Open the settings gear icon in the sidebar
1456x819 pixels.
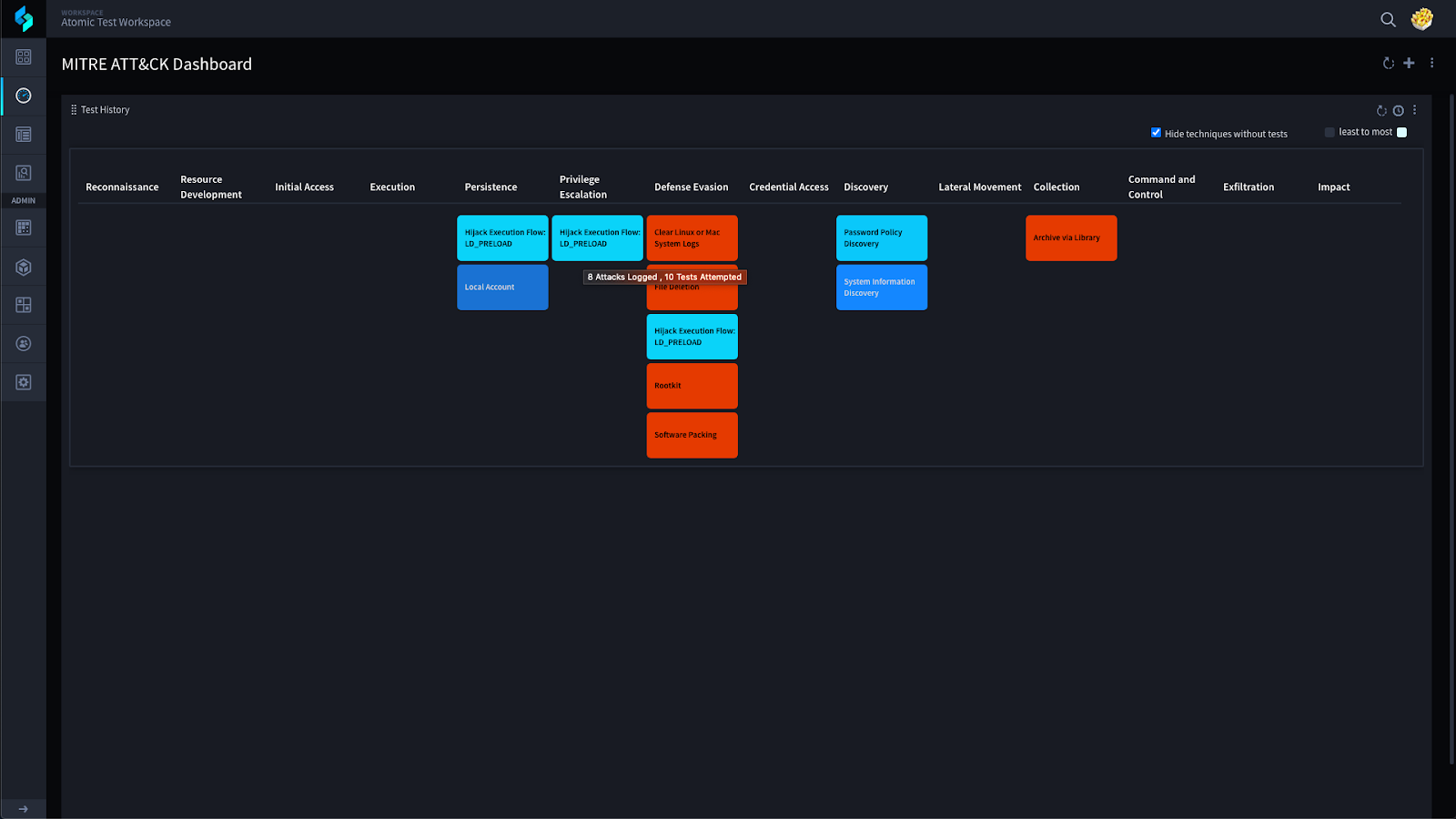[x=24, y=382]
